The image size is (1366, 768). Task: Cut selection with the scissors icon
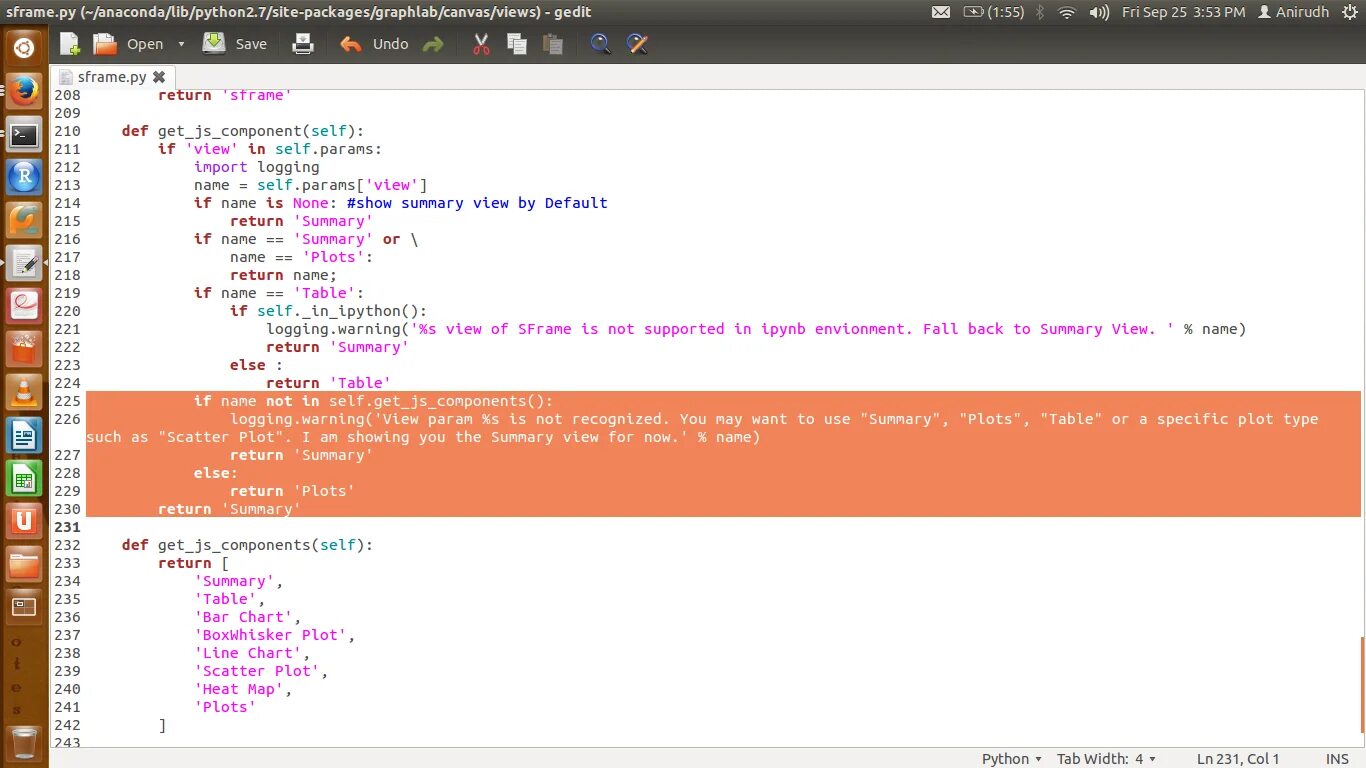point(481,44)
